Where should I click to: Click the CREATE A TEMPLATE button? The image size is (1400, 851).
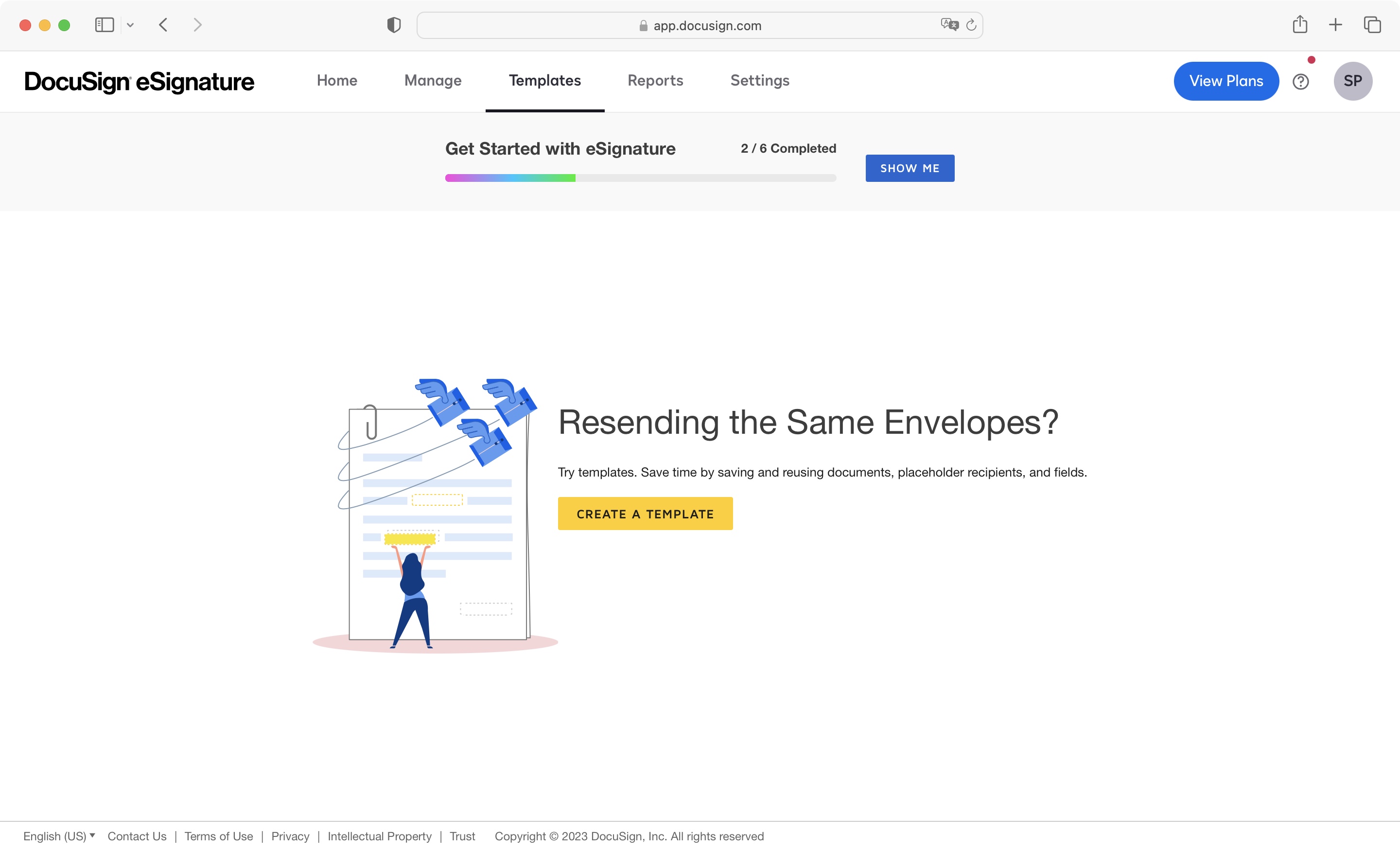pos(645,513)
